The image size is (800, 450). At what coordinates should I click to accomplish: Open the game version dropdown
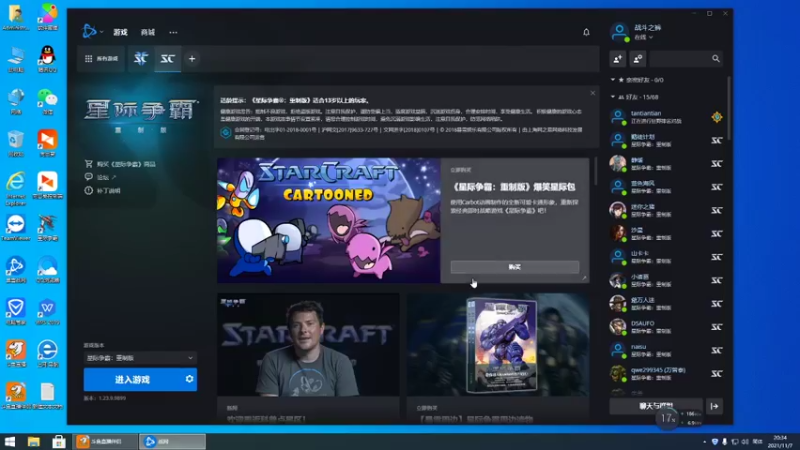140,358
